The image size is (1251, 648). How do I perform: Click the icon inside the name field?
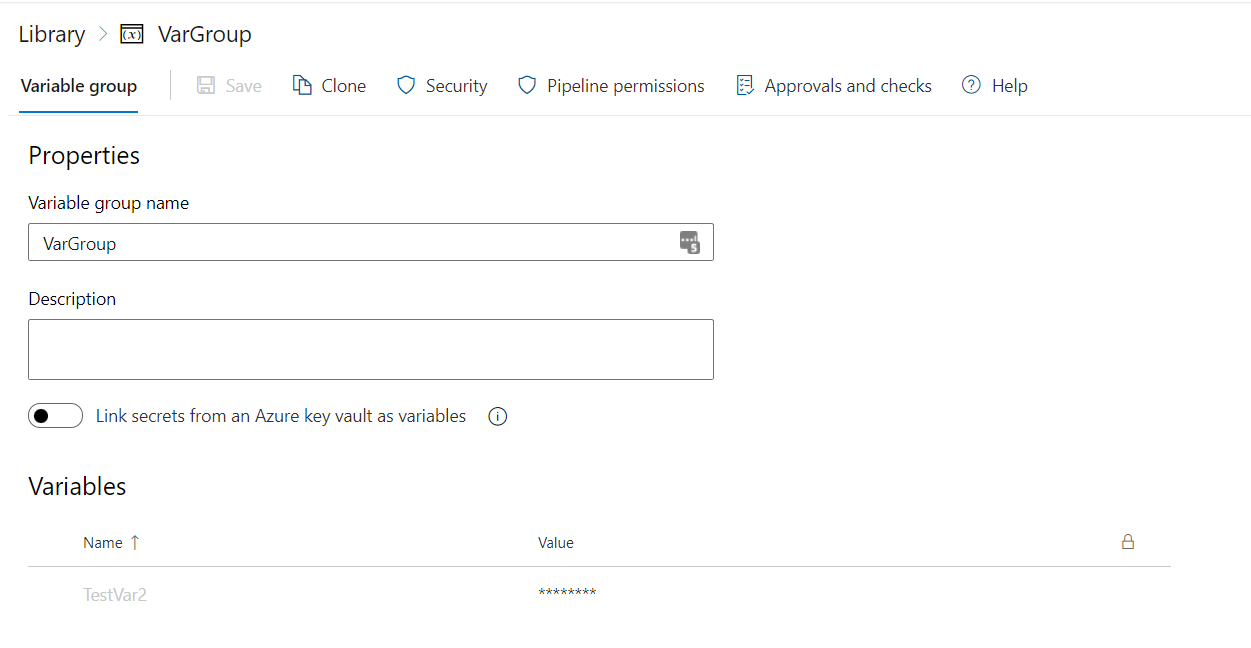(690, 242)
